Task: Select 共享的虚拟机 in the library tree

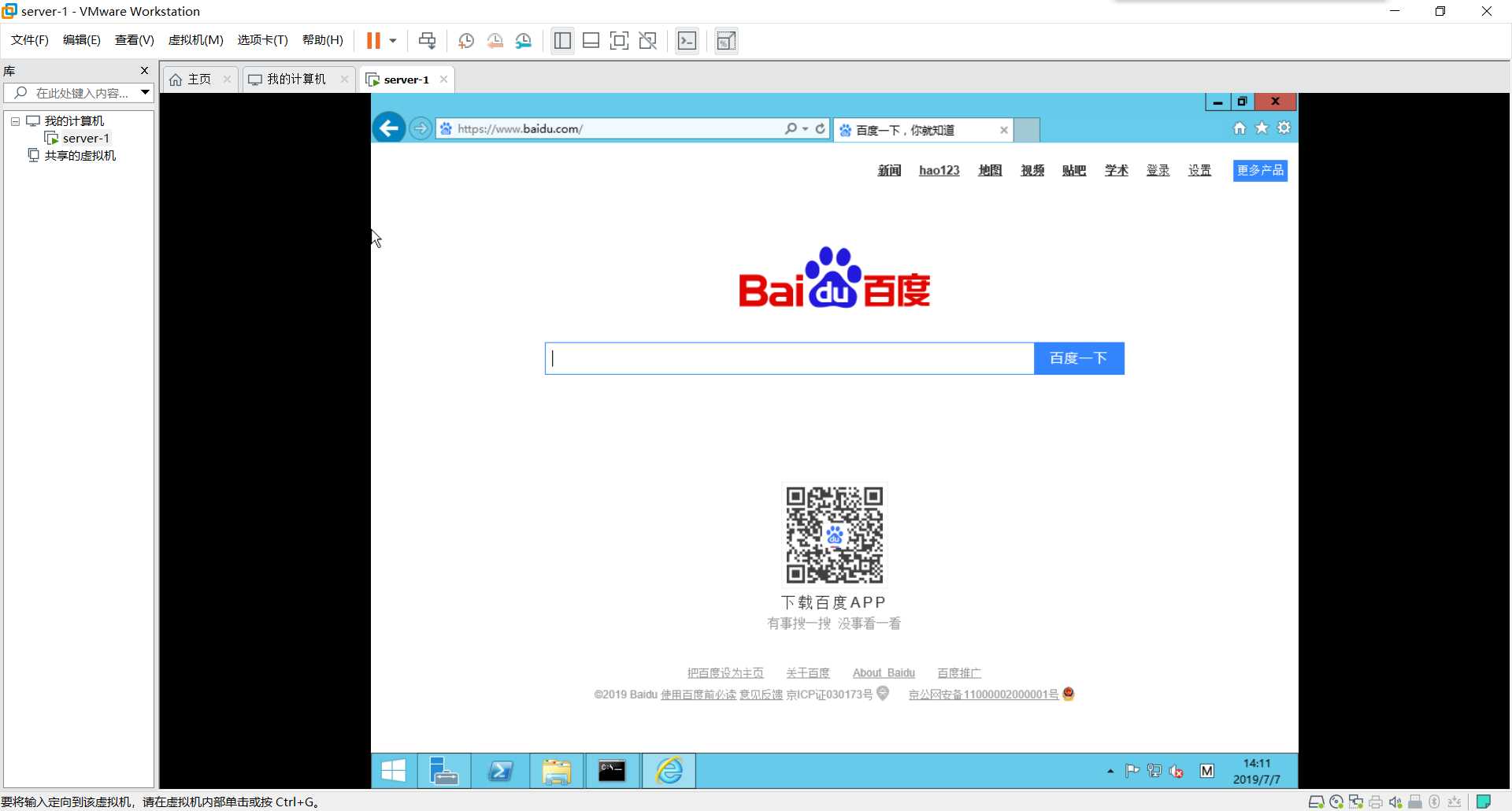Action: (x=80, y=156)
